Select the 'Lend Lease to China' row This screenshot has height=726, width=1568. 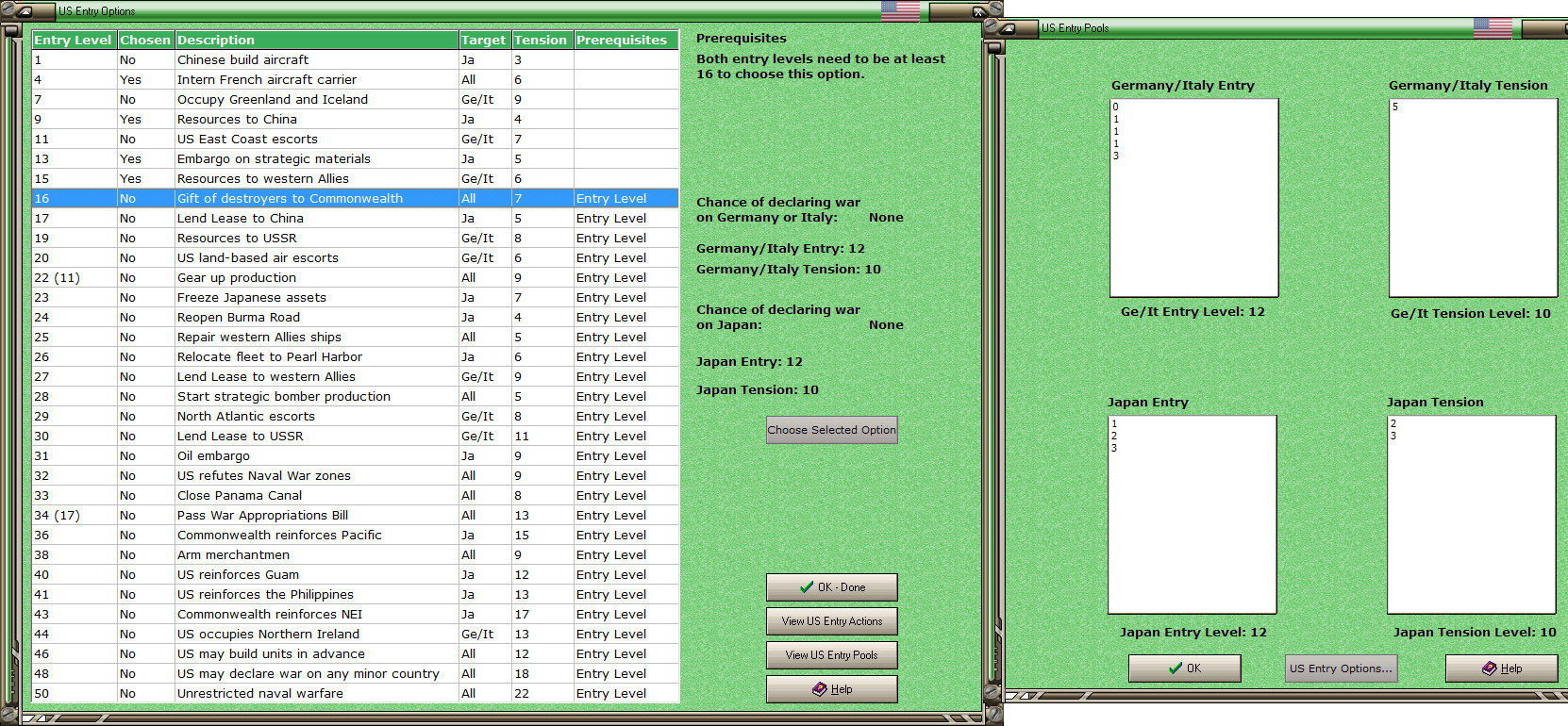pos(355,218)
